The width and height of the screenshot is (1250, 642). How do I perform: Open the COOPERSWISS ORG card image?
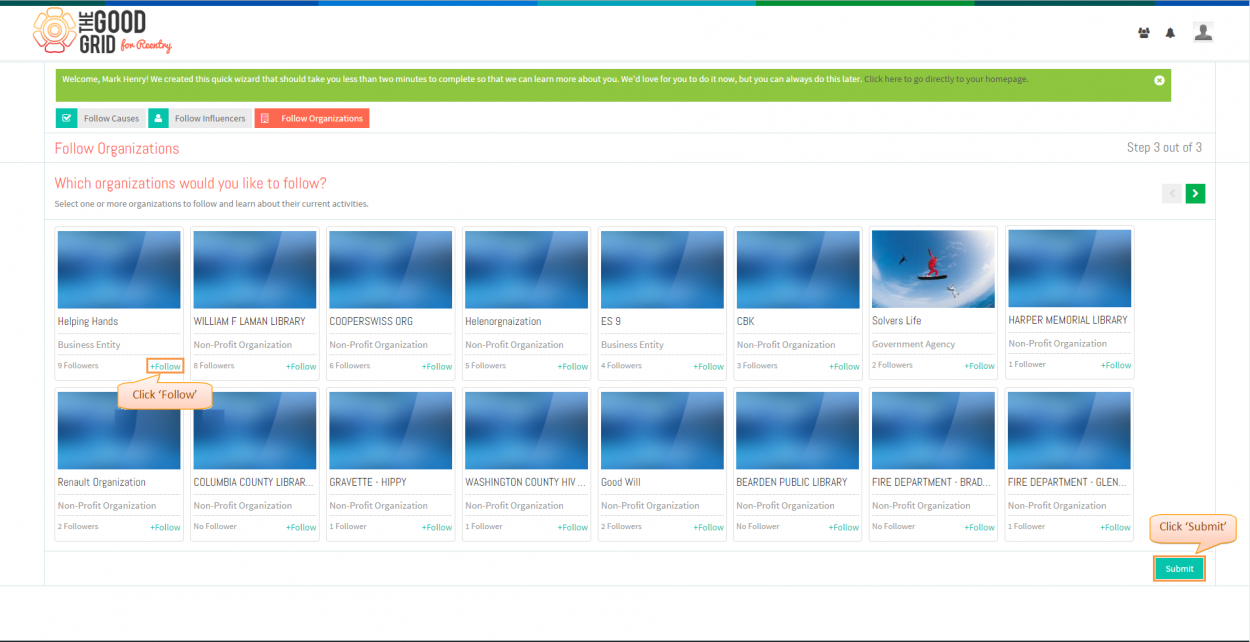(391, 269)
